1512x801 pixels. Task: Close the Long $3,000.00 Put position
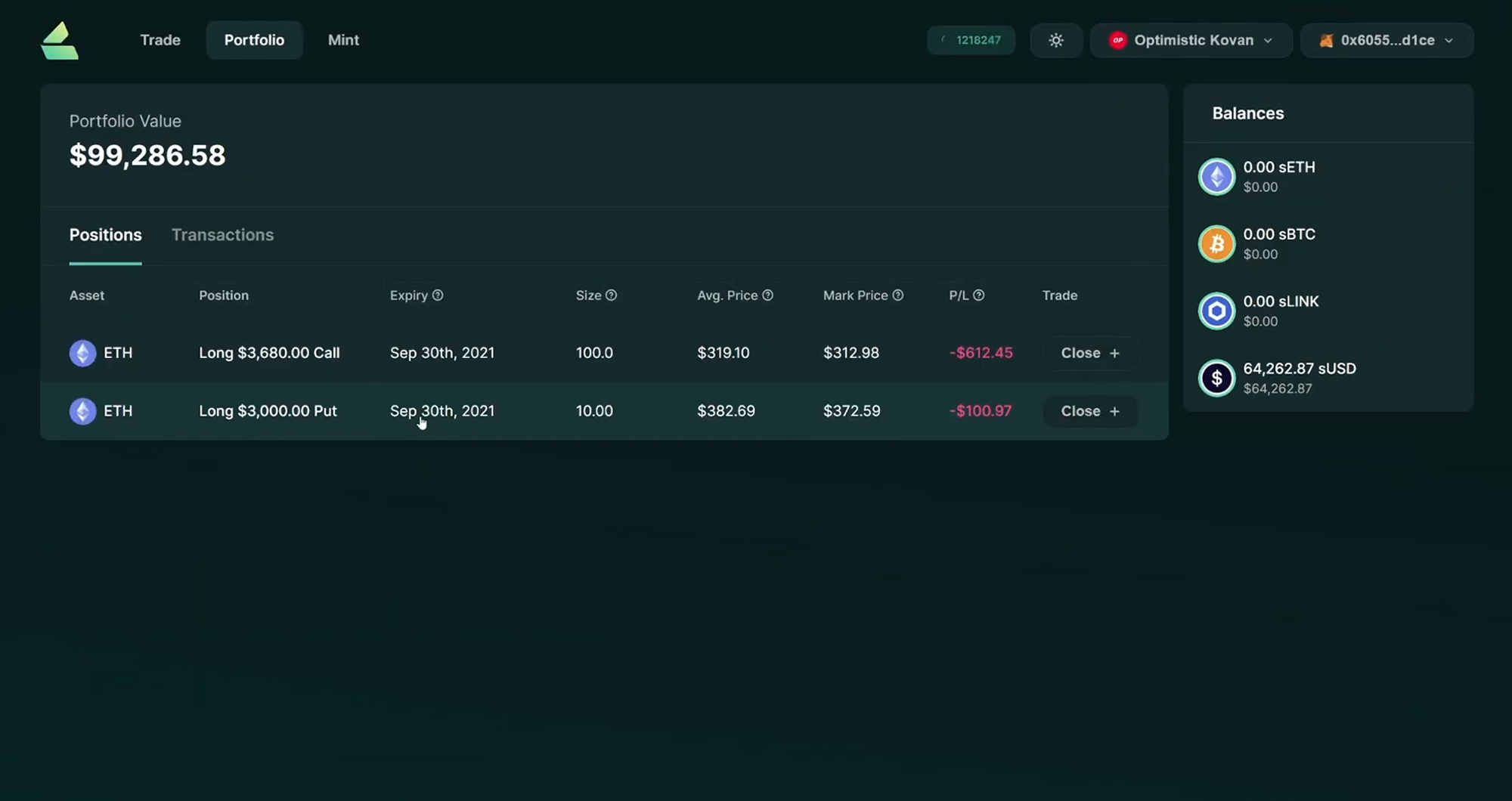click(x=1089, y=411)
